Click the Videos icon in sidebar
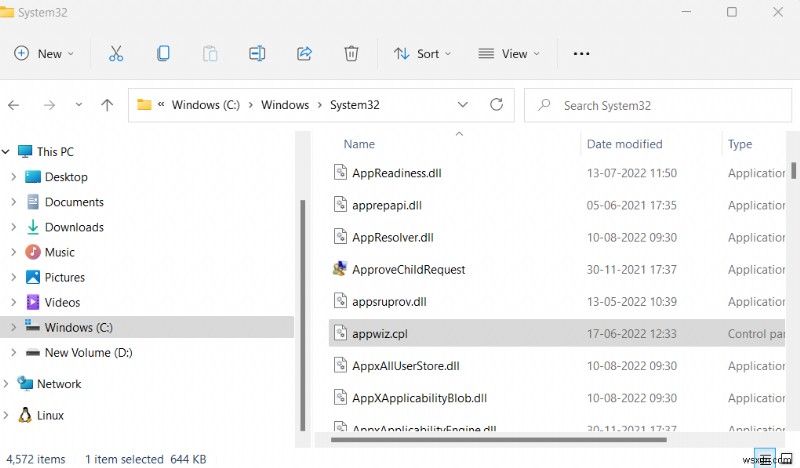Screen dimensions: 800x468 (x=33, y=302)
